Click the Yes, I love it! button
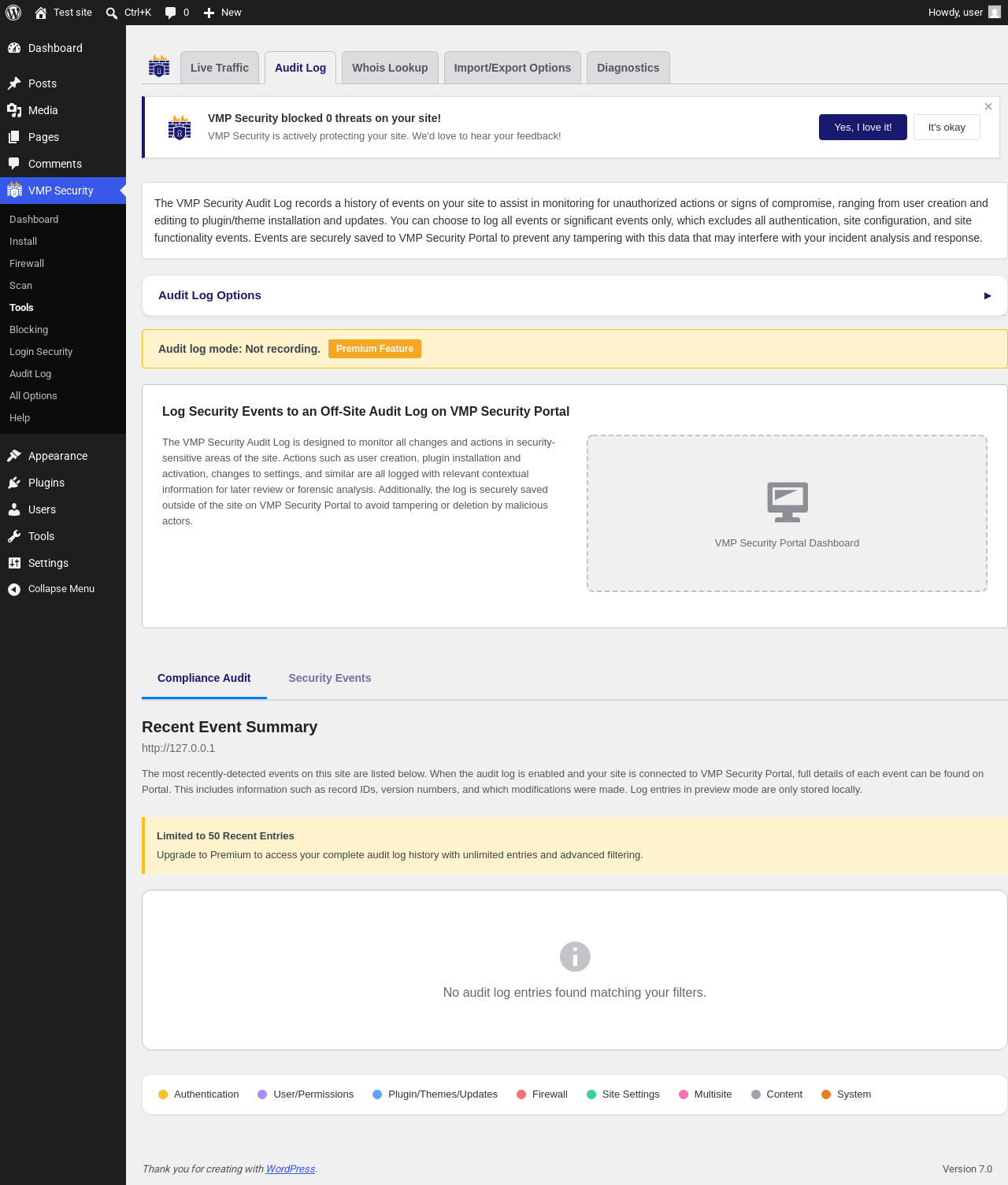Screen dimensions: 1008x1185 tap(863, 128)
